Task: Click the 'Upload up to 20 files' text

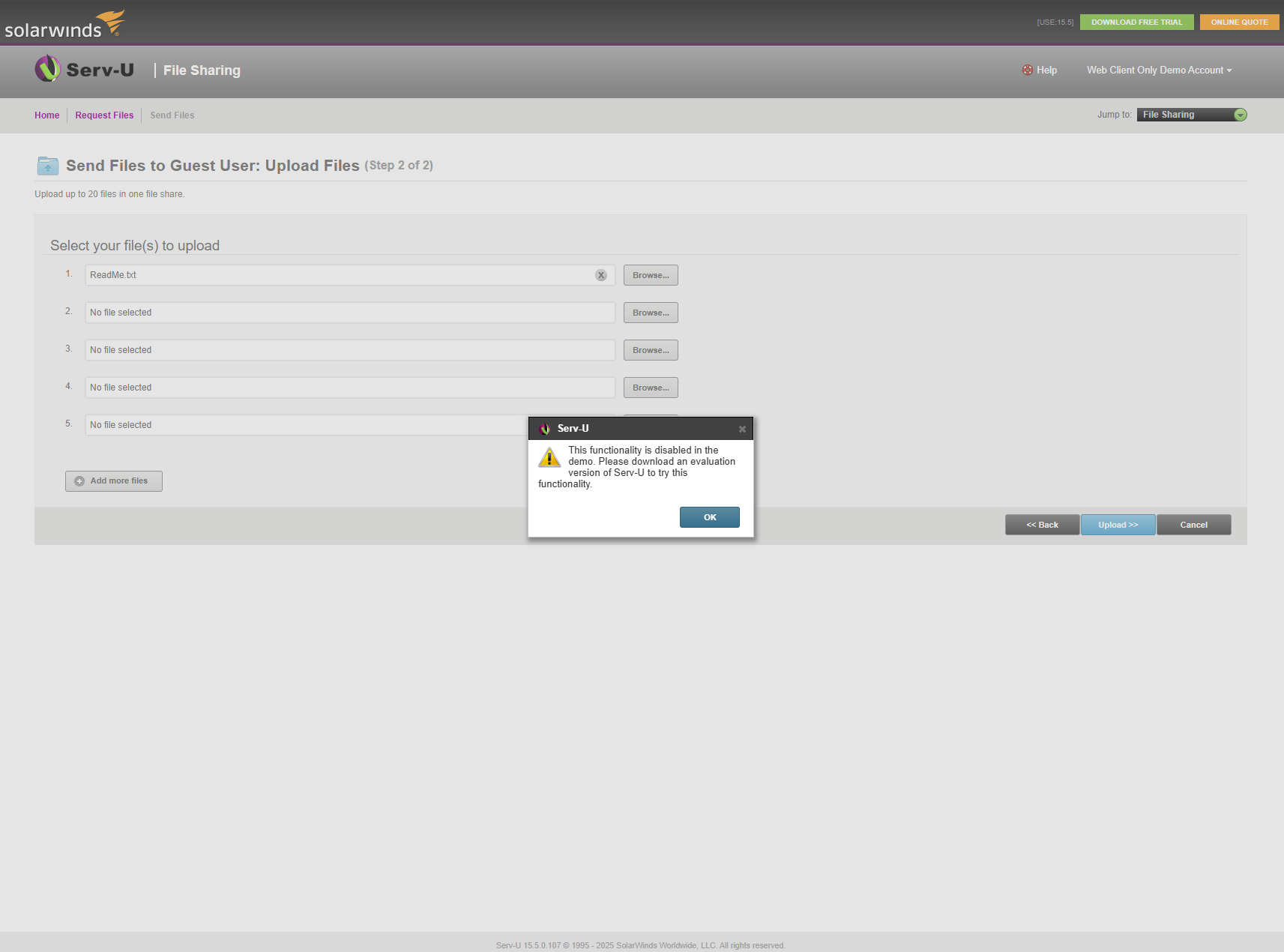Action: (x=109, y=194)
